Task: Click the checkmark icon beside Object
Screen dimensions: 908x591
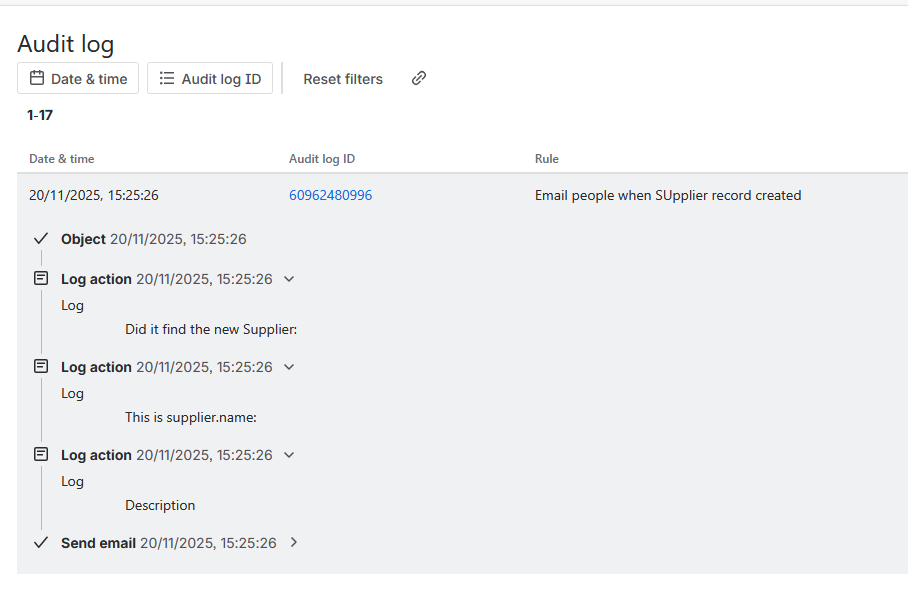Action: tap(40, 238)
